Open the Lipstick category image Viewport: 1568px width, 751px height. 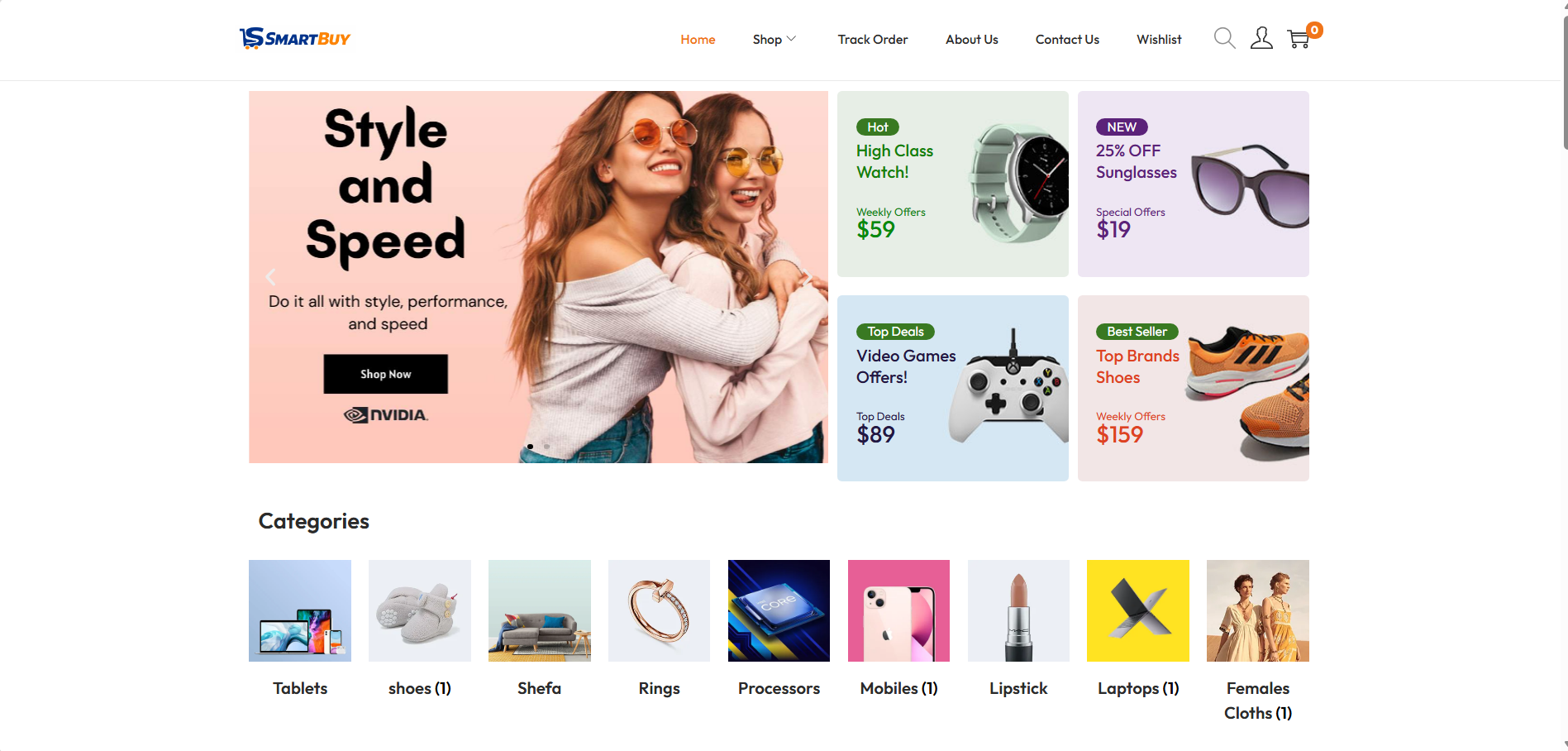(1018, 610)
